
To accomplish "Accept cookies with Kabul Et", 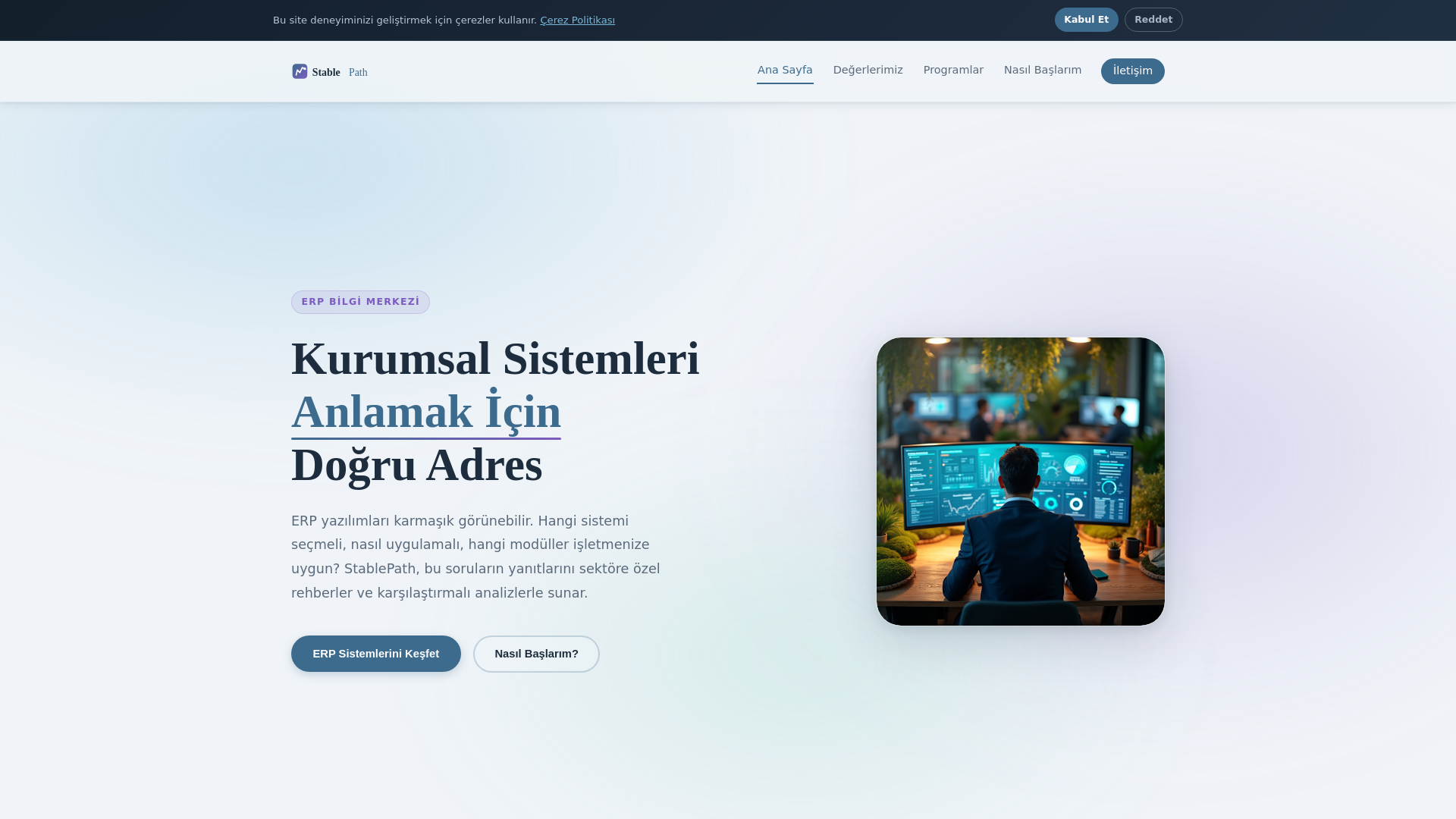I will [1086, 20].
